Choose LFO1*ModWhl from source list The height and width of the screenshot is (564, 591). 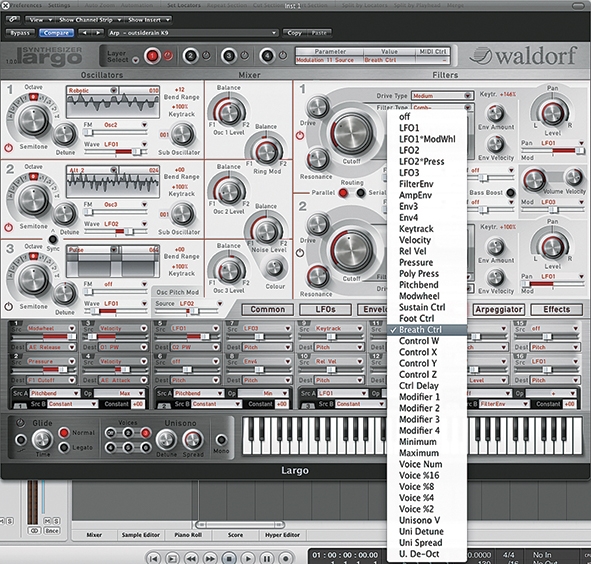427,139
